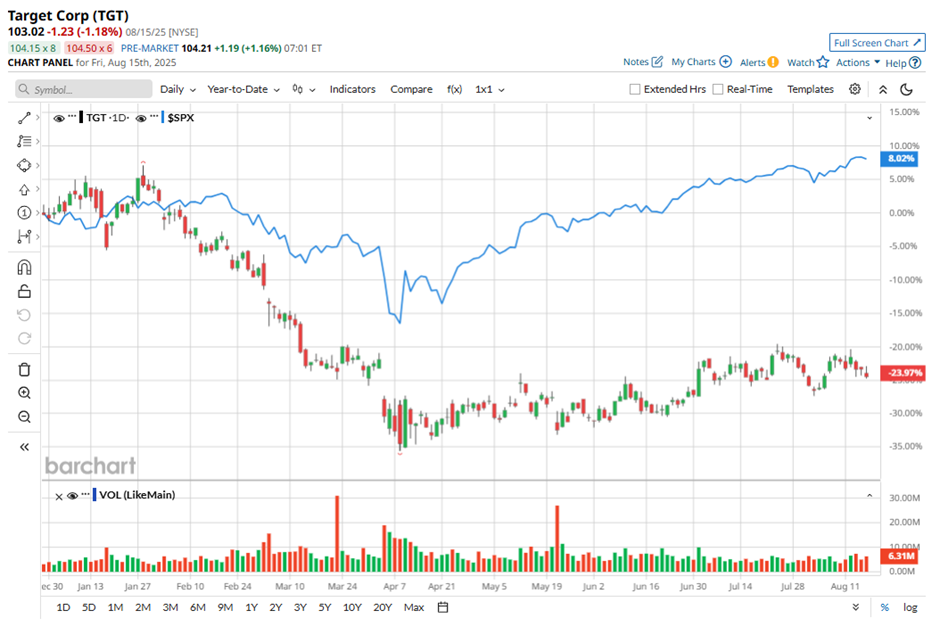
Task: Select the 10Y time range
Action: (x=352, y=607)
